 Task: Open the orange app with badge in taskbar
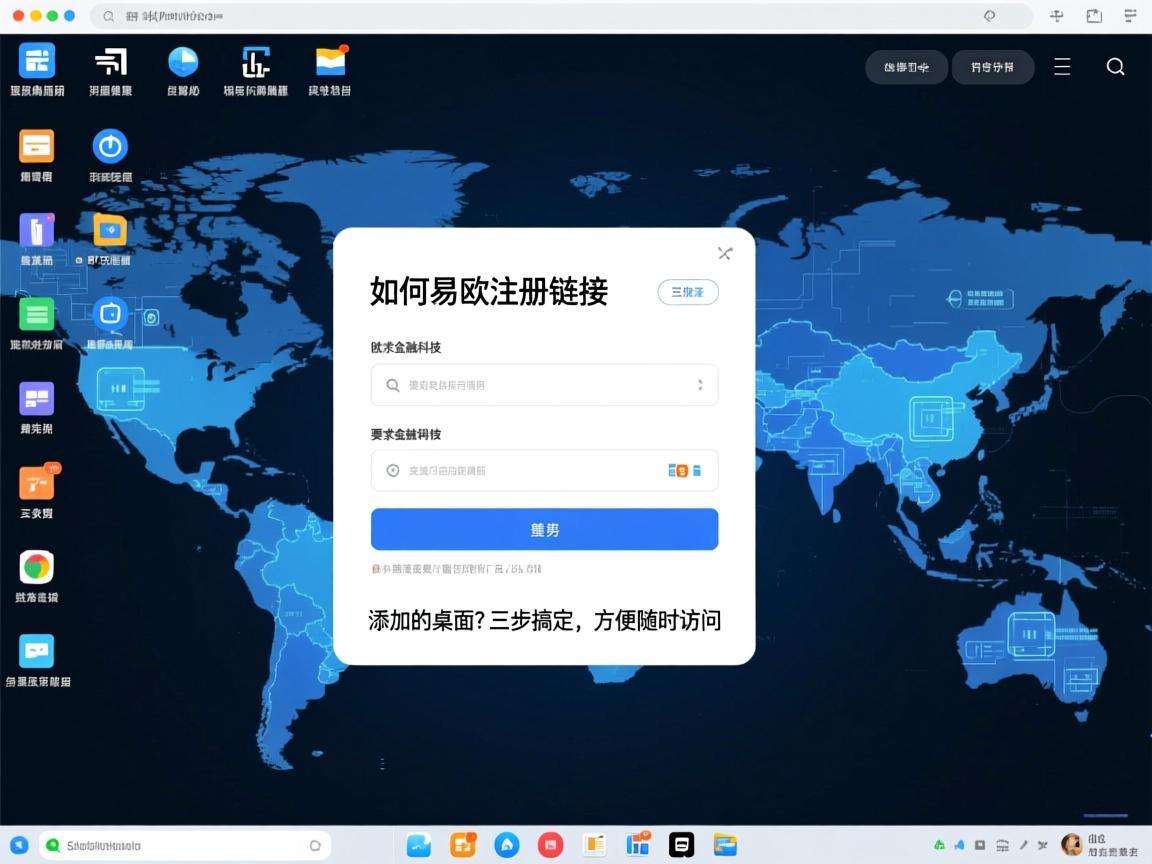tap(463, 845)
